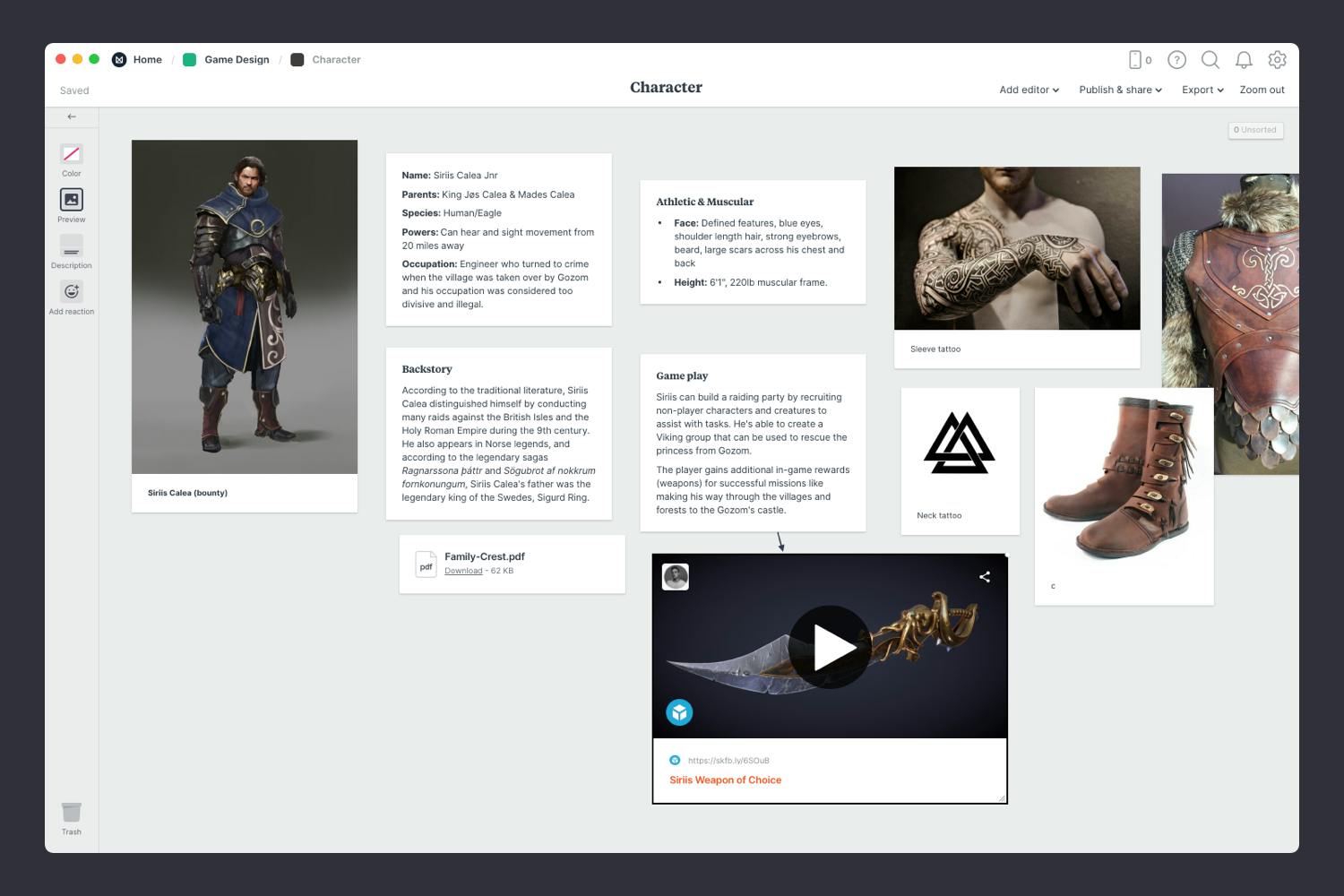This screenshot has width=1344, height=896.
Task: Open settings with the gear icon
Action: coord(1277,60)
